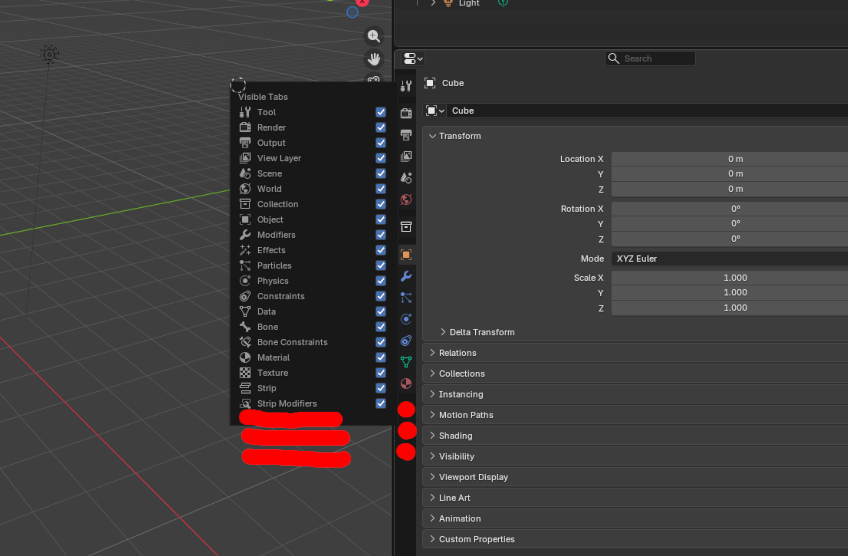The width and height of the screenshot is (848, 556).
Task: Click the Cube object icon in header
Action: click(430, 83)
